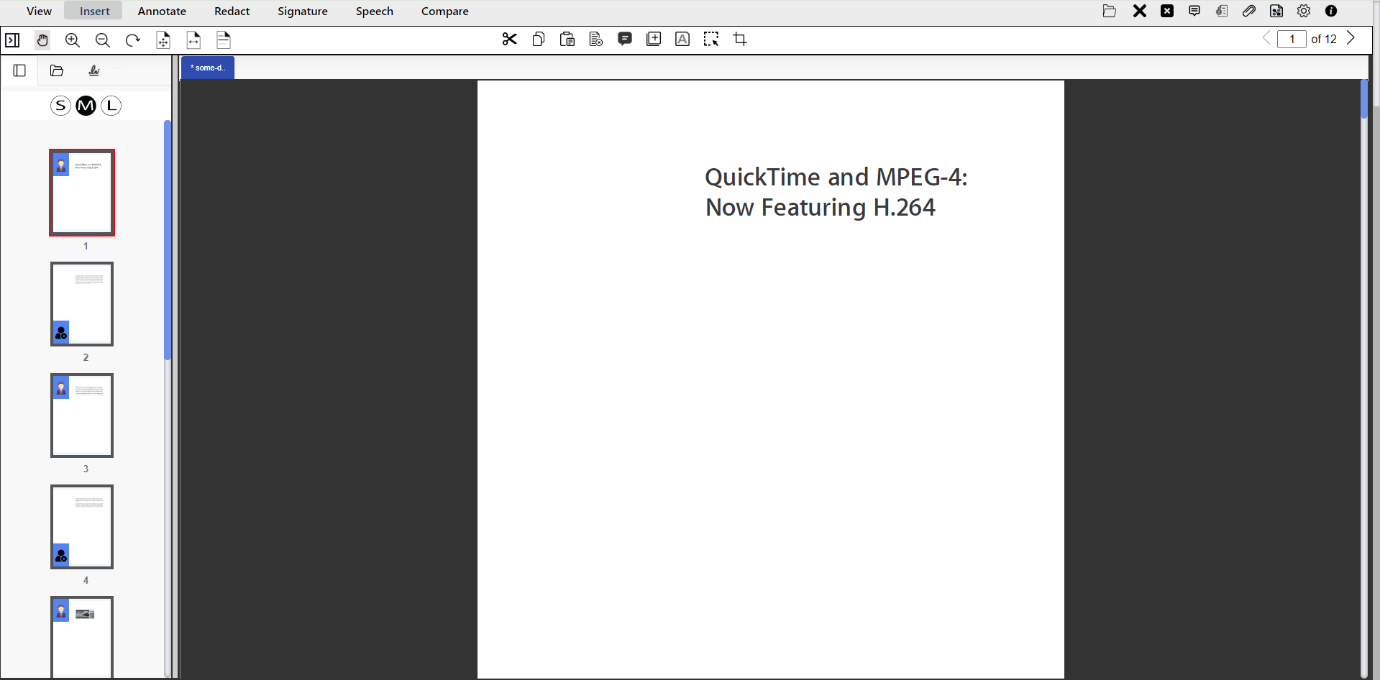Select the page 3 thumbnail
The width and height of the screenshot is (1380, 680).
[x=82, y=415]
